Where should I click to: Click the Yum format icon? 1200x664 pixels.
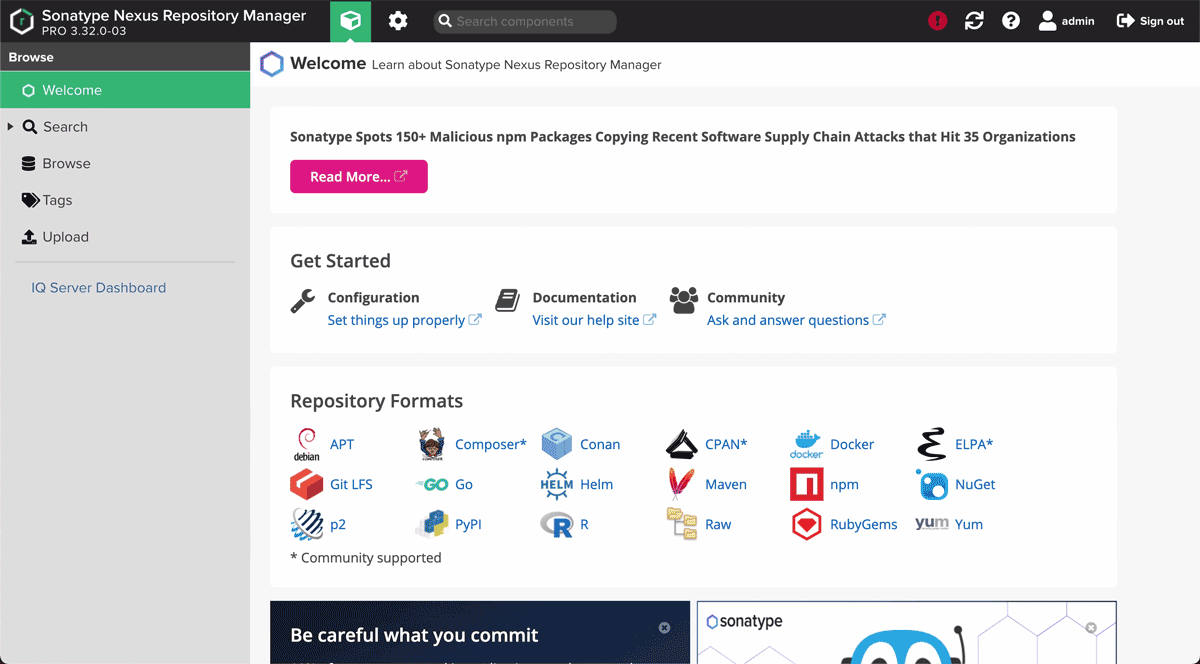click(x=931, y=524)
